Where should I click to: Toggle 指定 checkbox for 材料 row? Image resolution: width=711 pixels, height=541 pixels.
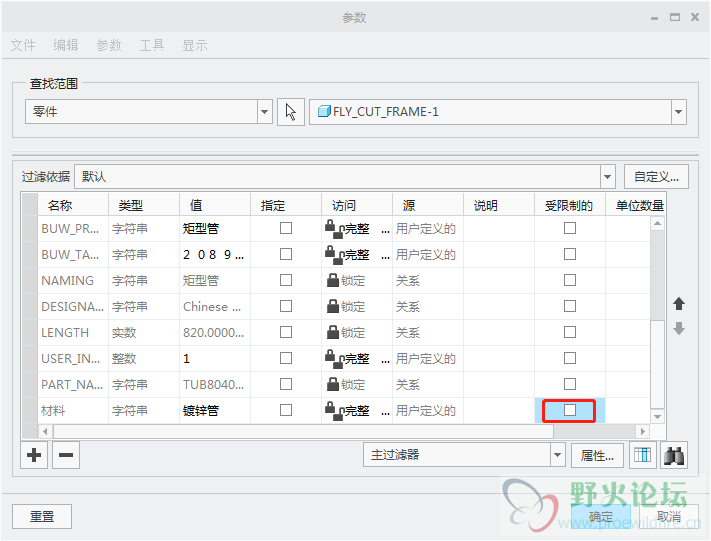coord(286,410)
